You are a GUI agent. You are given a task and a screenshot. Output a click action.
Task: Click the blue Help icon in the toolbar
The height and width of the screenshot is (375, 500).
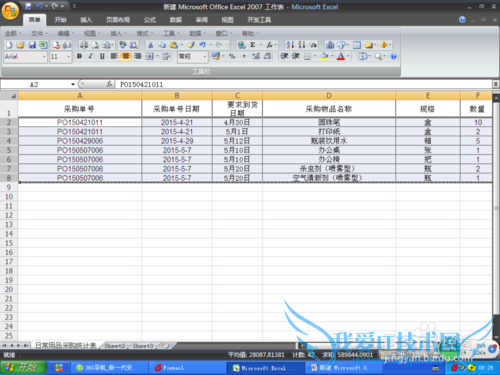coord(394,56)
